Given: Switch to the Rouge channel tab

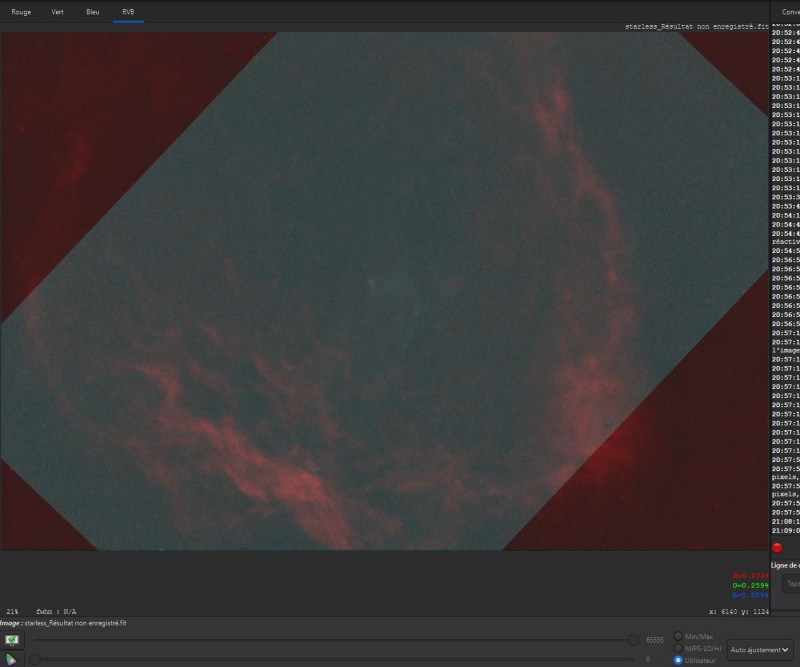Looking at the screenshot, I should 21,12.
